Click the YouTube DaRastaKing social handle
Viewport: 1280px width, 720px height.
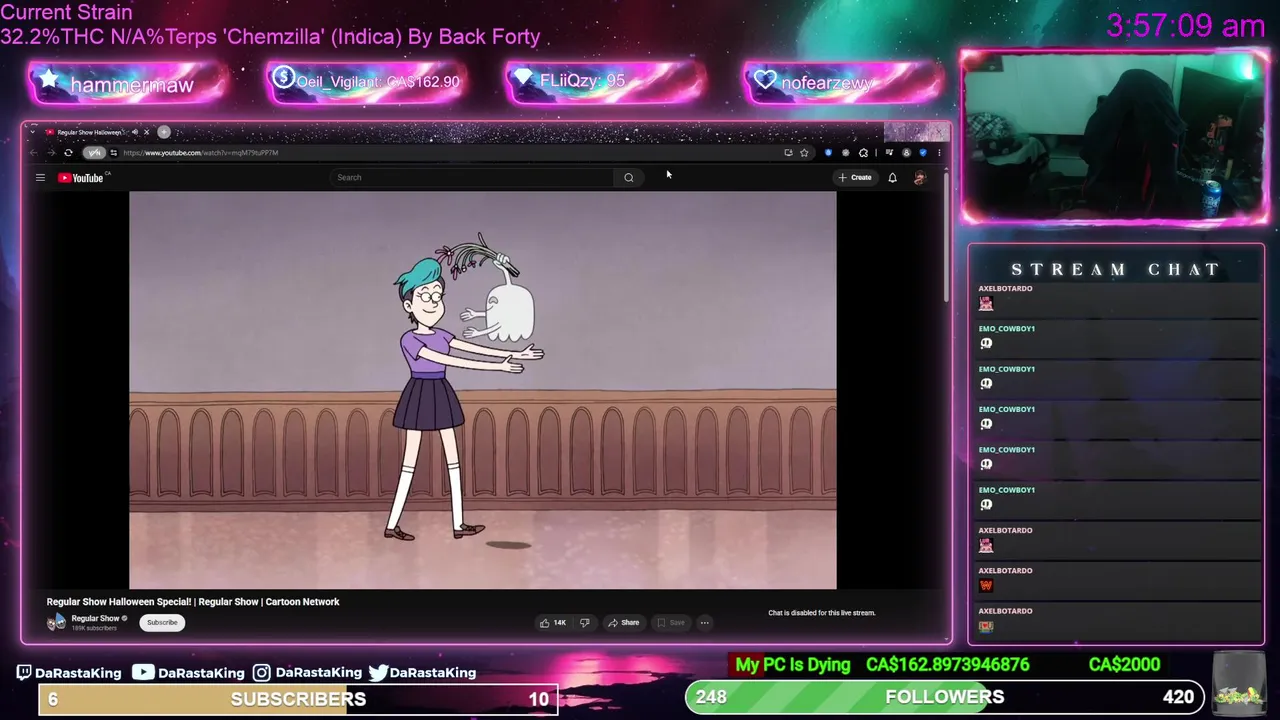189,673
